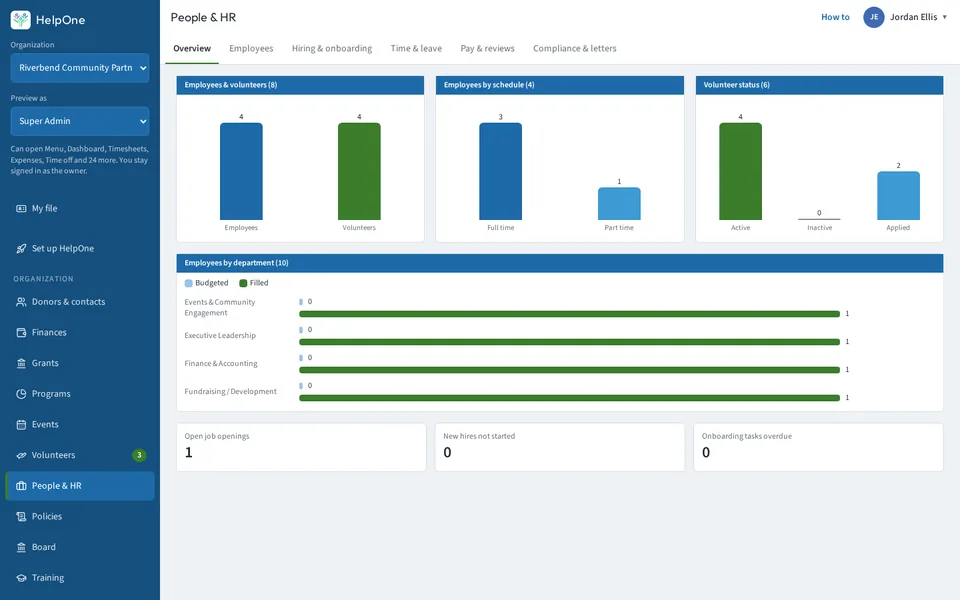Click the Set up HelpOne rocket icon
This screenshot has width=960, height=600.
[21, 248]
